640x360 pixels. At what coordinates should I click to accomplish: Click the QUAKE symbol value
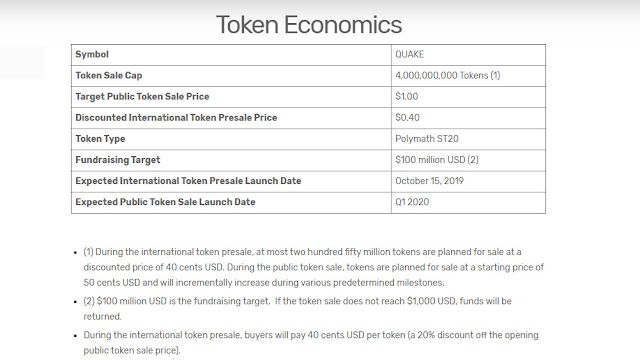tap(409, 54)
